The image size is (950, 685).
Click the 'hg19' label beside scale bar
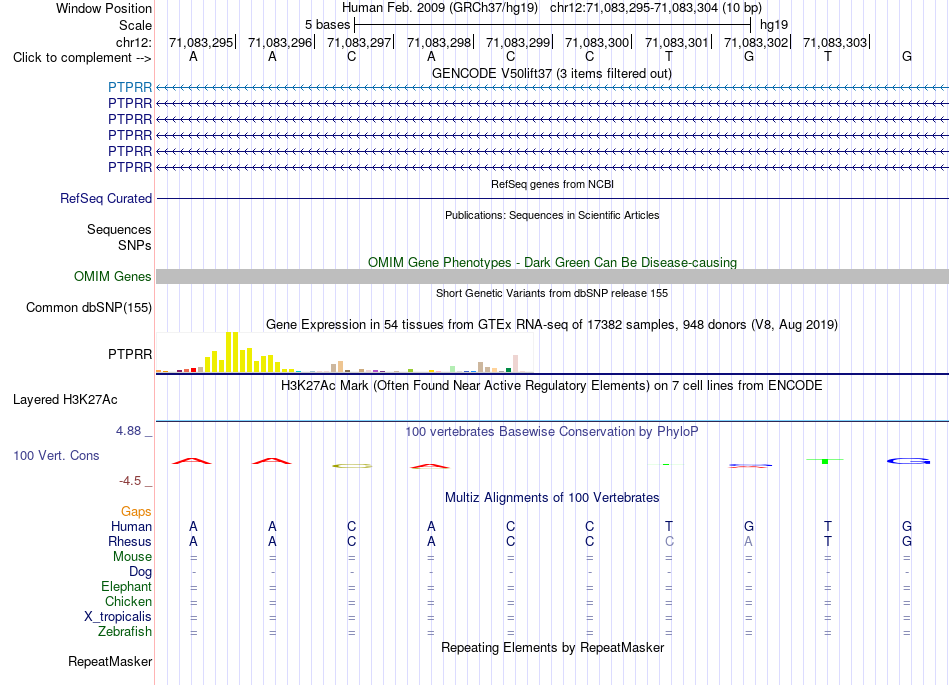[774, 25]
